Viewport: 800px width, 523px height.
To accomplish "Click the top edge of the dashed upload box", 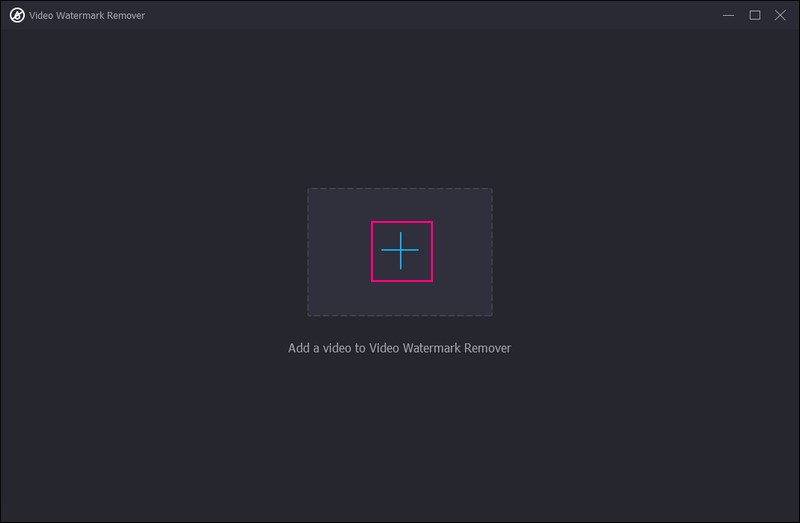I will click(x=400, y=189).
